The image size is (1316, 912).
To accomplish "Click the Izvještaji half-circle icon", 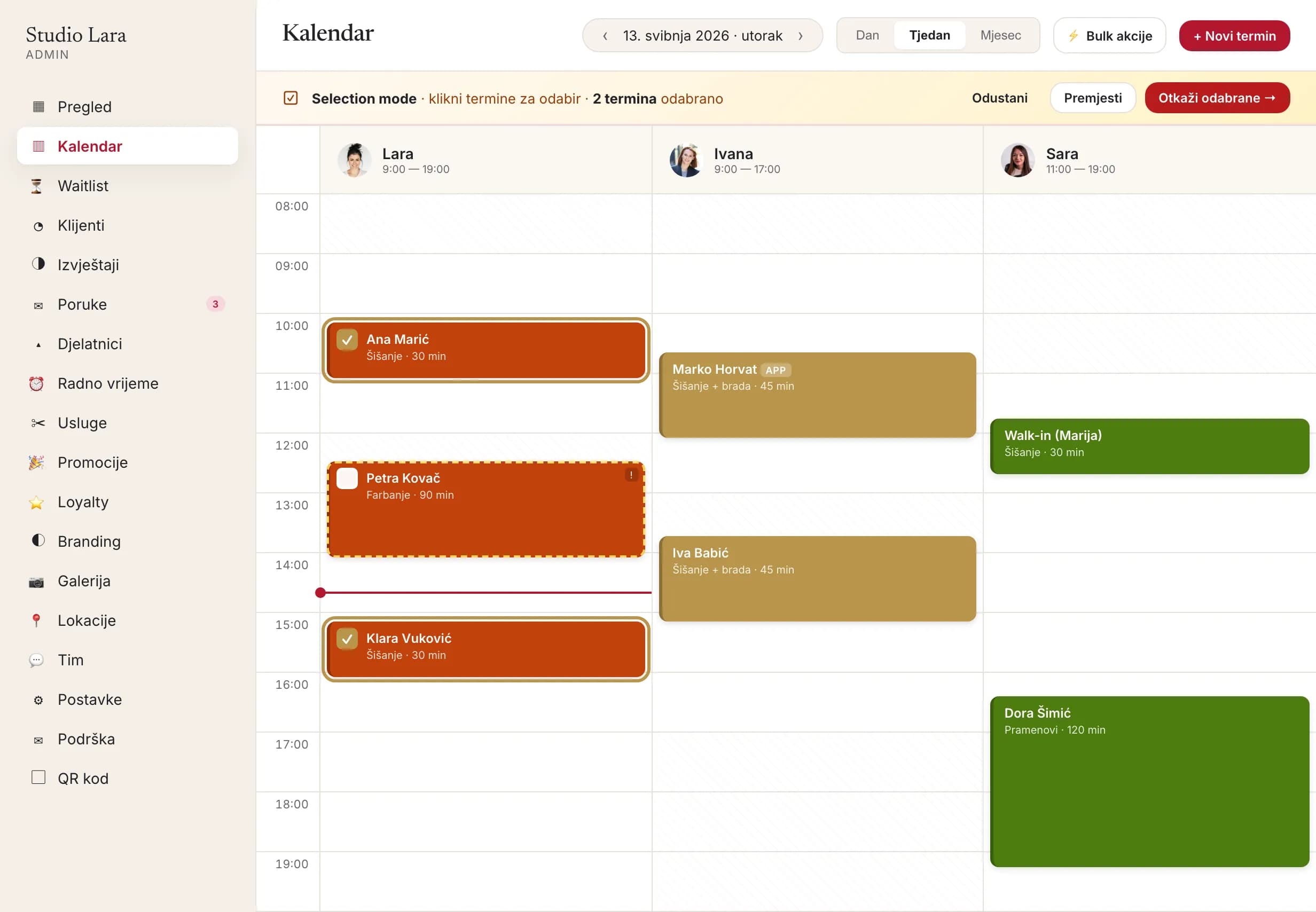I will coord(38,263).
